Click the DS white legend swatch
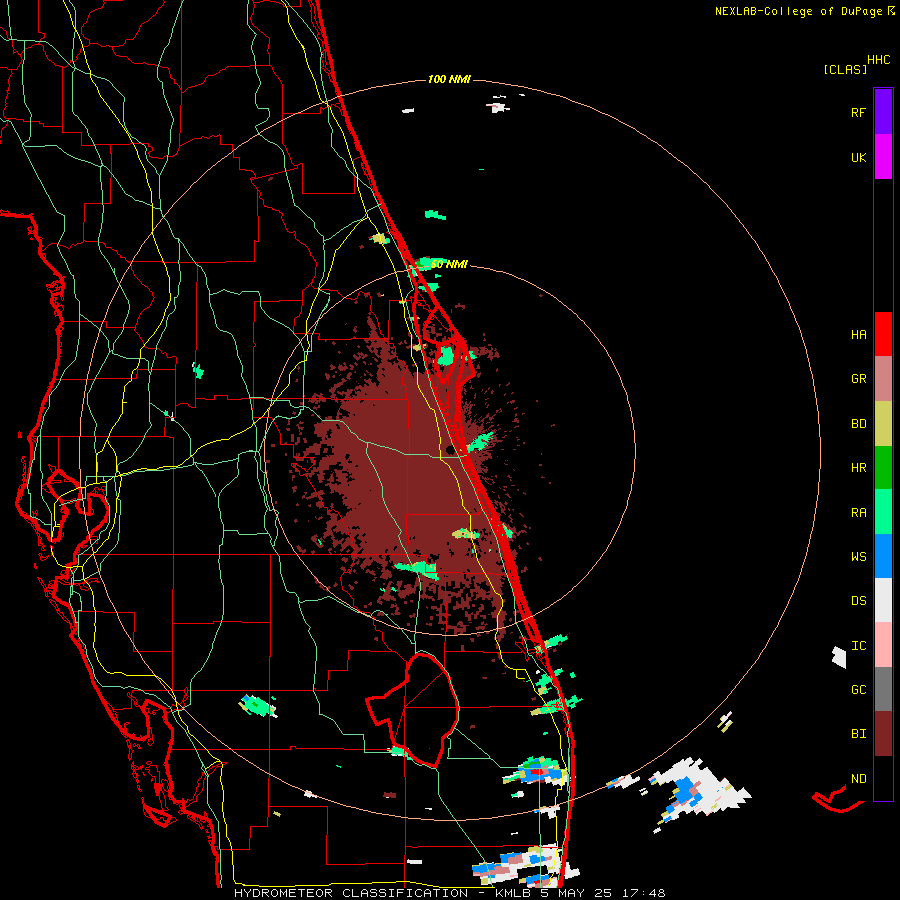This screenshot has height=900, width=900. (x=883, y=600)
